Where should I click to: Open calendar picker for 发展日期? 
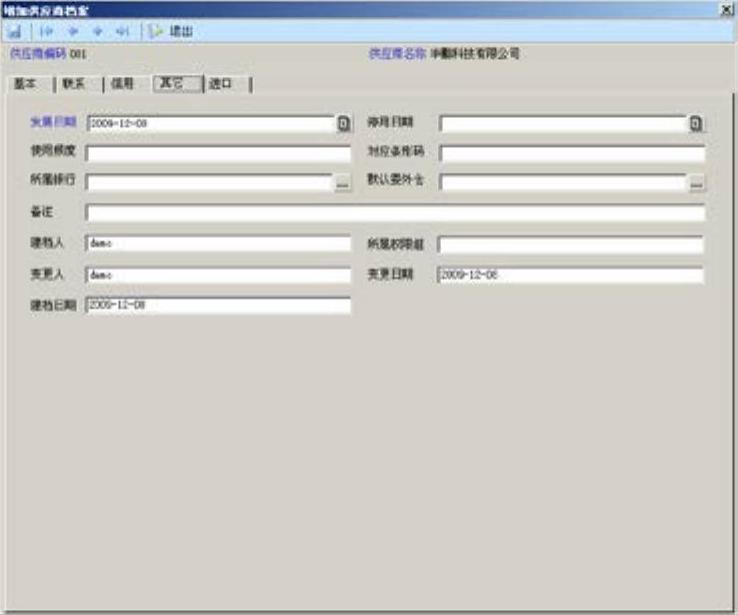(344, 123)
